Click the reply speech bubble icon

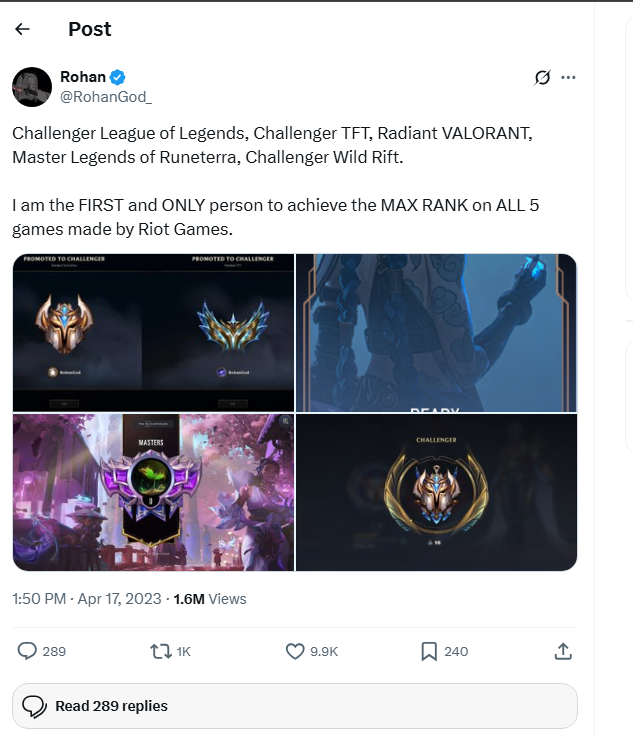coord(27,652)
